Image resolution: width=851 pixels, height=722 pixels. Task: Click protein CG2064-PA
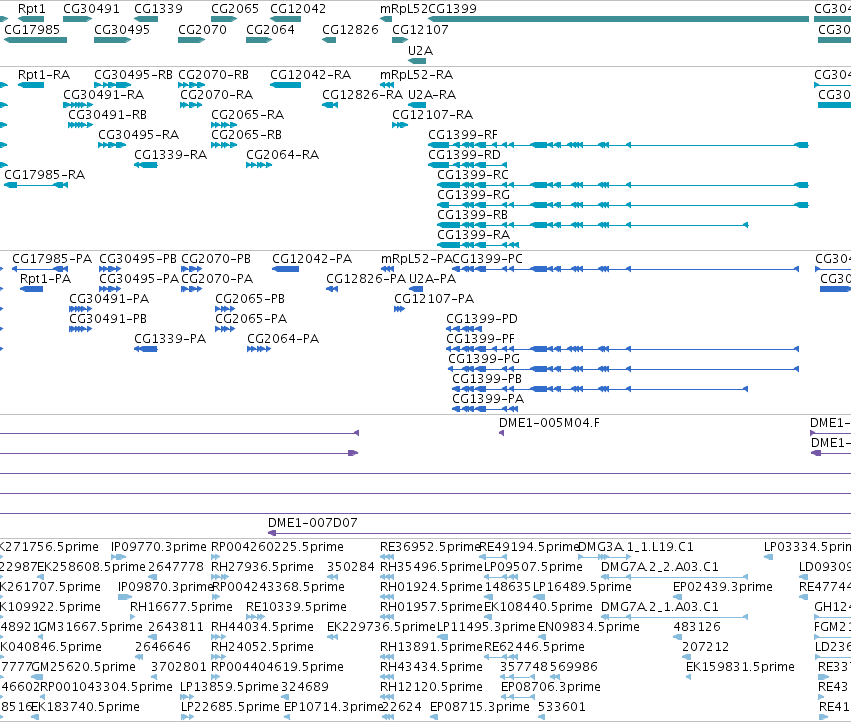[x=283, y=339]
